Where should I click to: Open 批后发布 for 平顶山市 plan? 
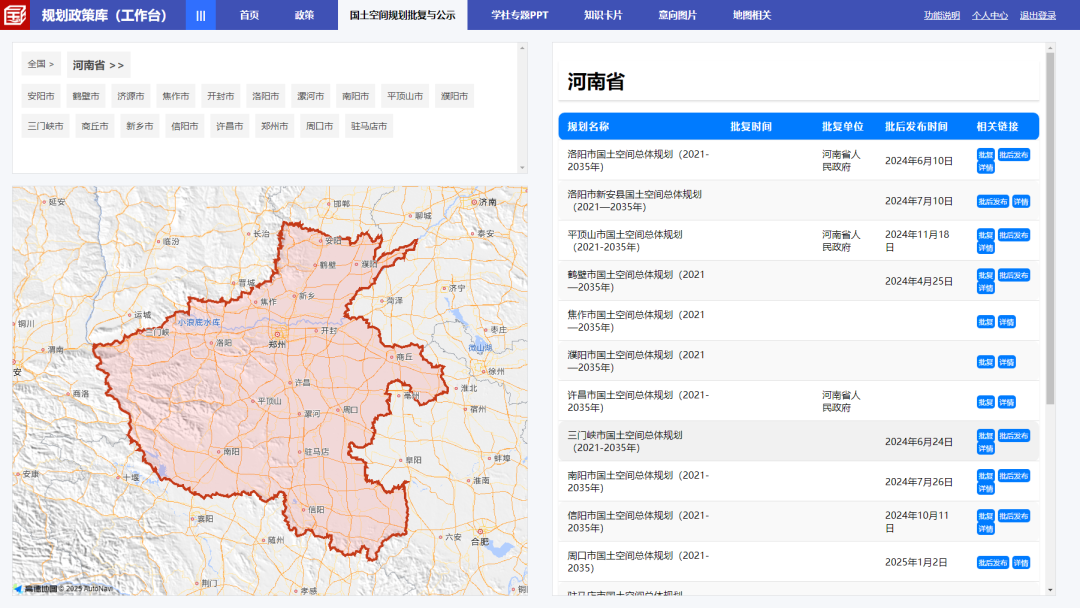coord(1014,235)
